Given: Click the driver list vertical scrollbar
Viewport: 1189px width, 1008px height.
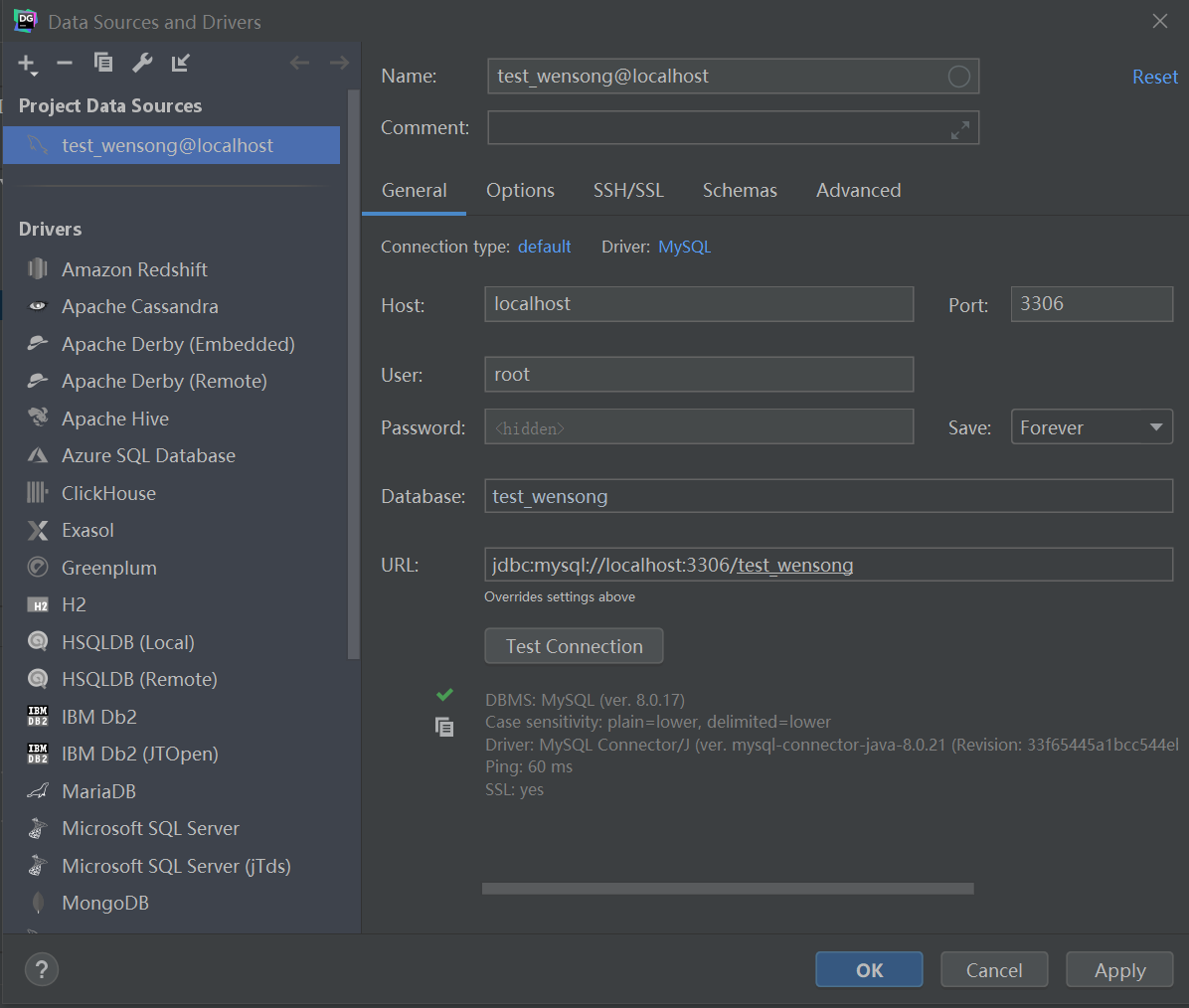Looking at the screenshot, I should 353,375.
